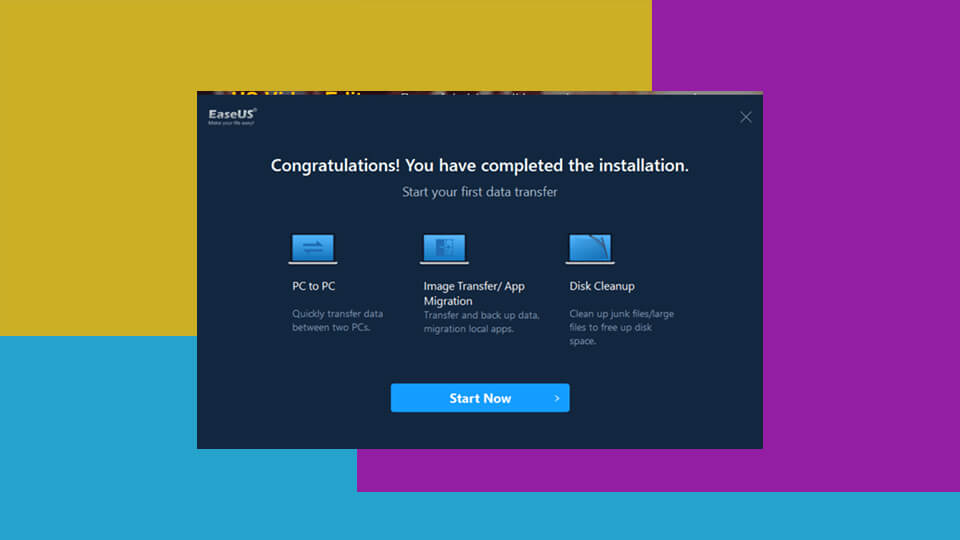Viewport: 960px width, 540px height.
Task: Close the installation complete dialog
Action: (x=746, y=117)
